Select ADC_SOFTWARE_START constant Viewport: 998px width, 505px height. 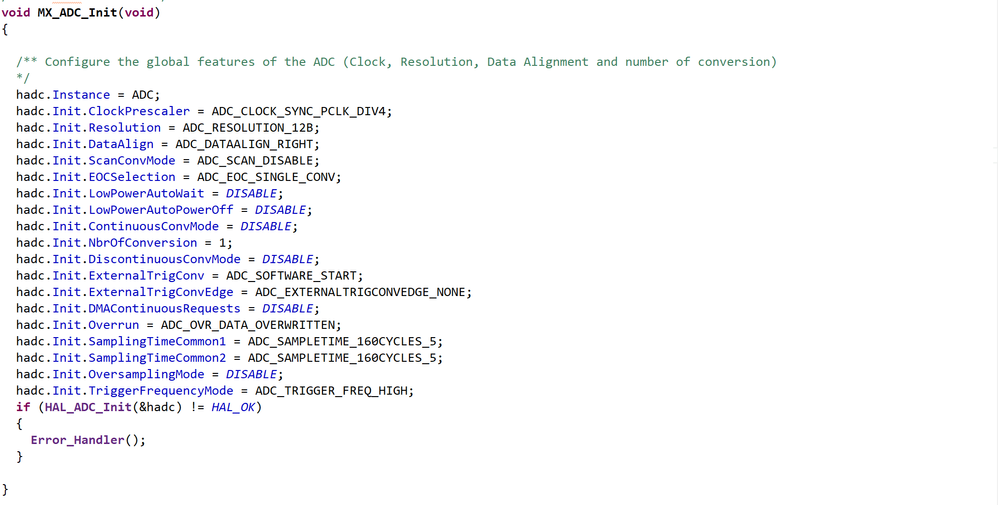pos(291,276)
